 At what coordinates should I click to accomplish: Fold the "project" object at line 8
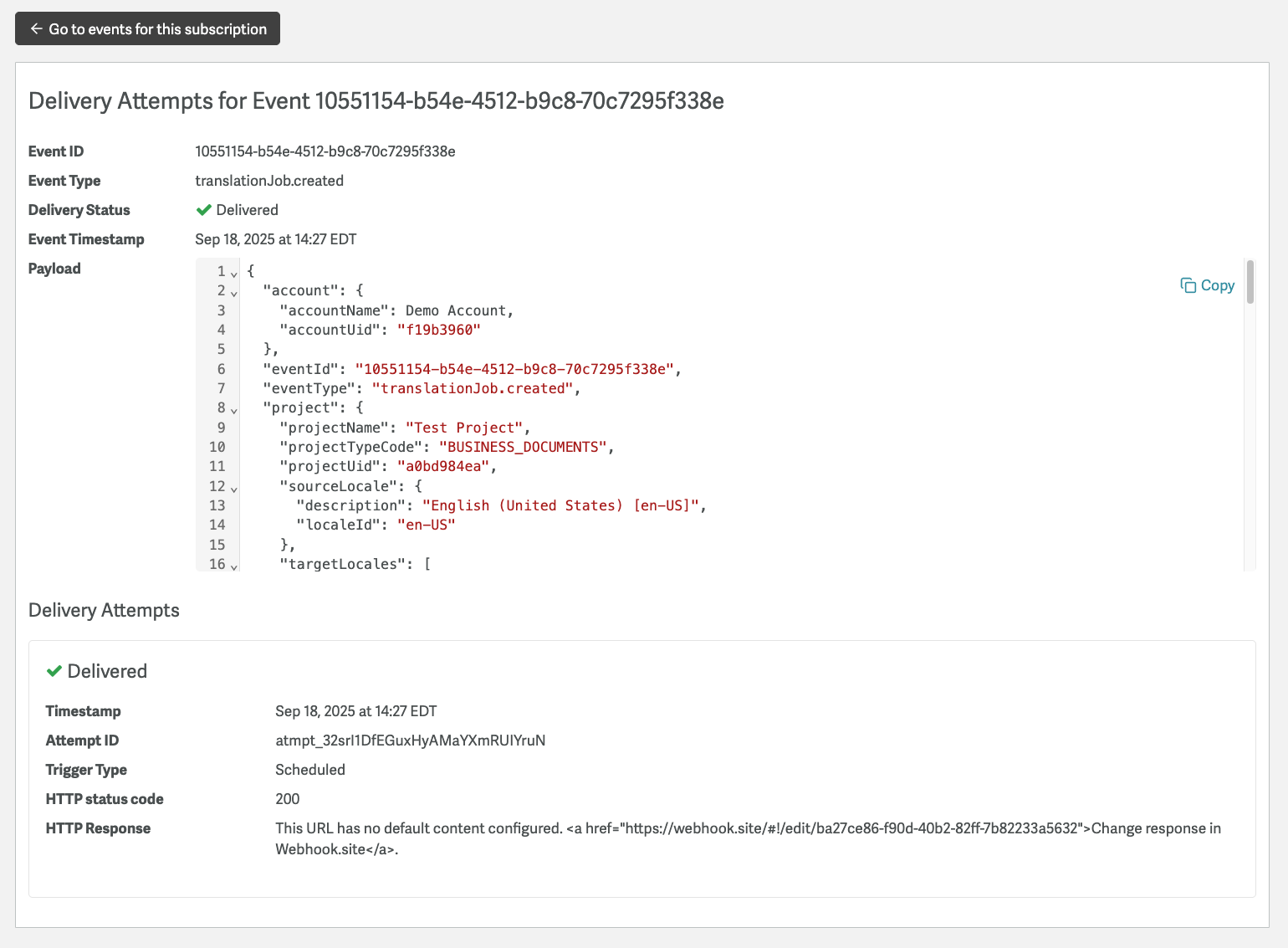[234, 409]
